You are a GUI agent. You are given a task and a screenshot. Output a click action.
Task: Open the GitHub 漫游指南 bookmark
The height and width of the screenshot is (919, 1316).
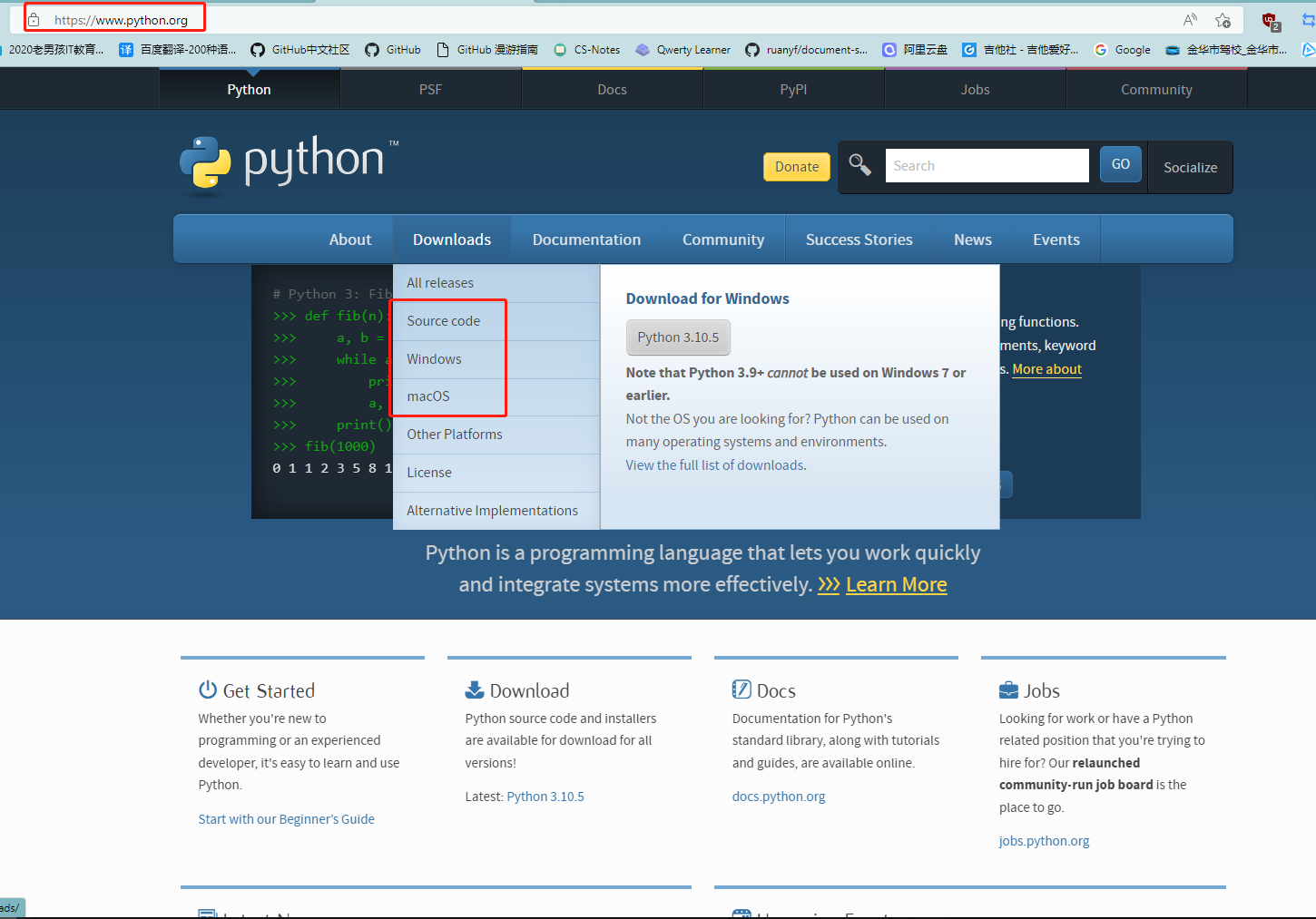(487, 50)
